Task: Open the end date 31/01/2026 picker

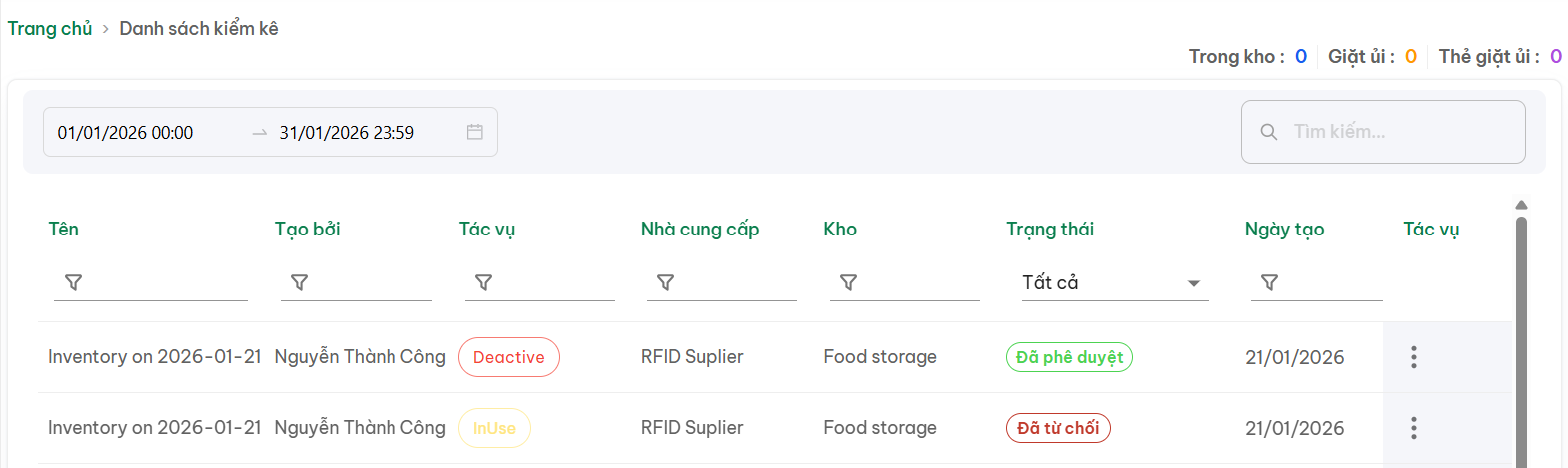Action: pyautogui.click(x=347, y=133)
